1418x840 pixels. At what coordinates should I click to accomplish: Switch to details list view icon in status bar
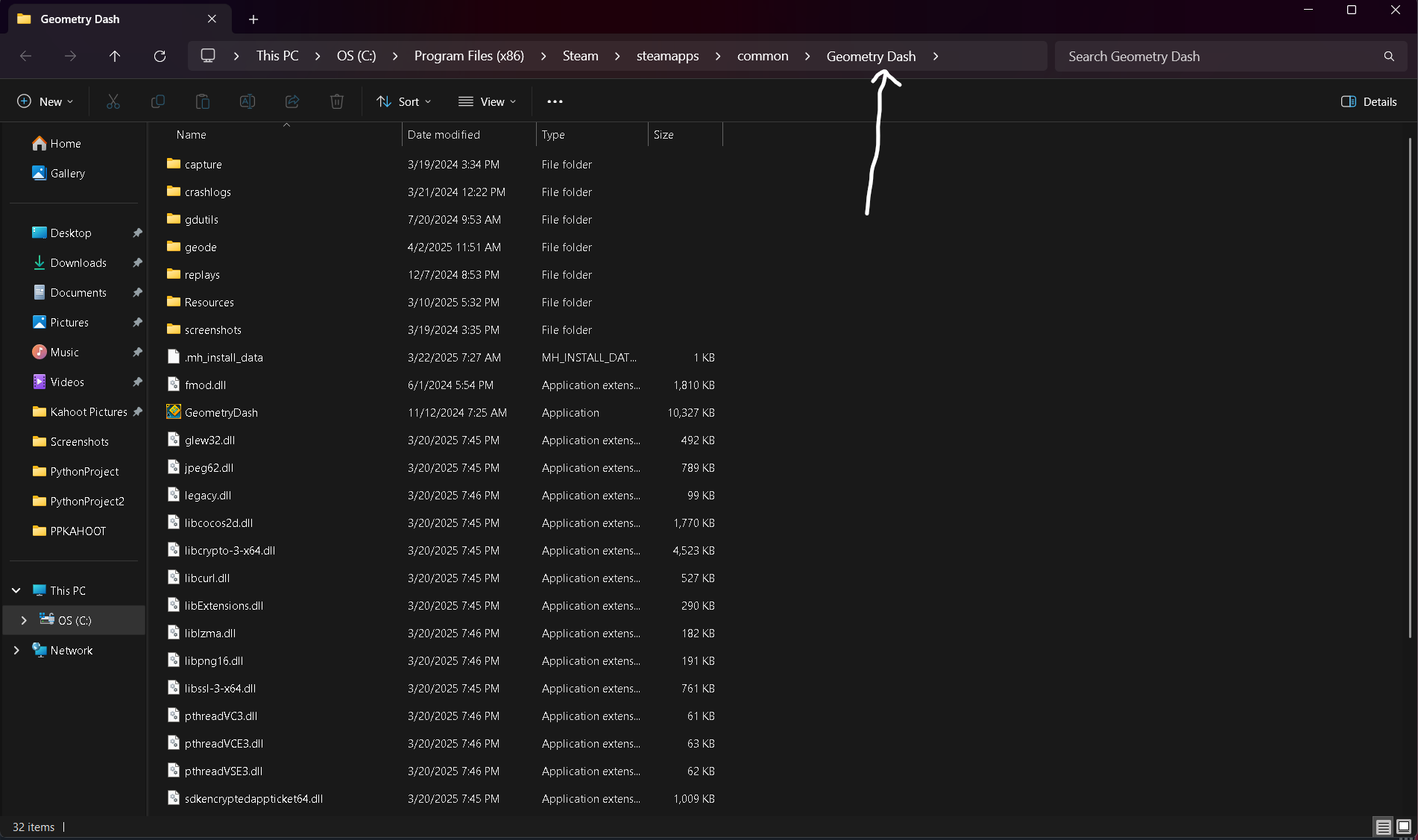1384,827
